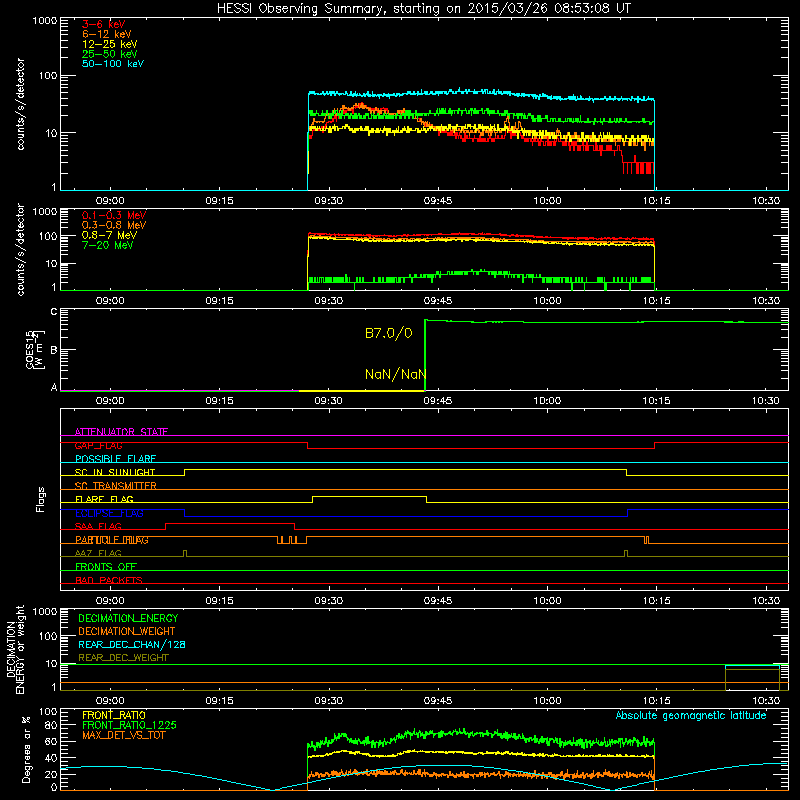
Task: Select the "09:15" time label under decimation panel
Action: click(219, 701)
